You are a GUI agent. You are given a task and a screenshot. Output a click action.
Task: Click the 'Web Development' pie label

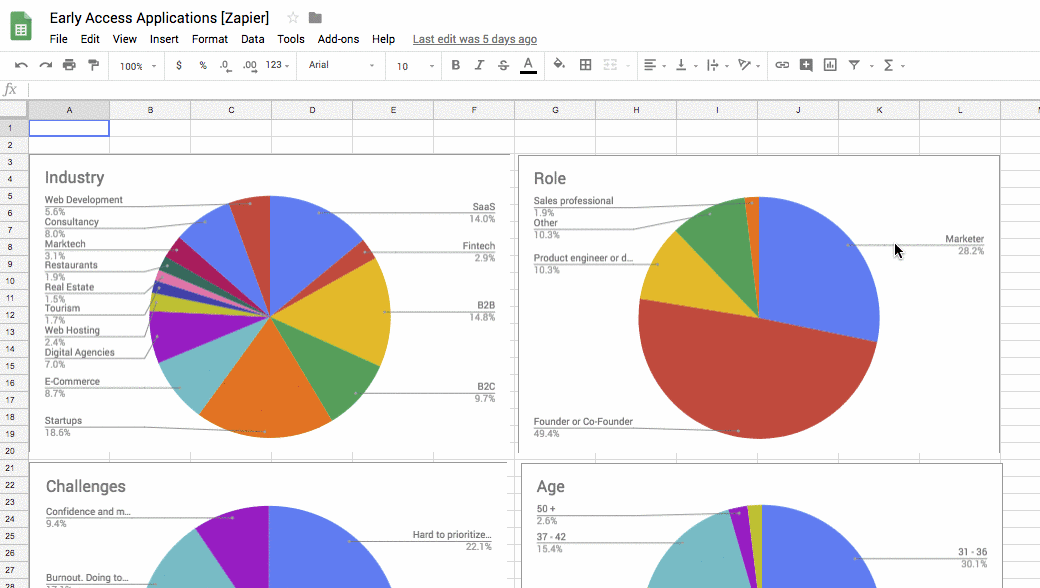pos(84,200)
